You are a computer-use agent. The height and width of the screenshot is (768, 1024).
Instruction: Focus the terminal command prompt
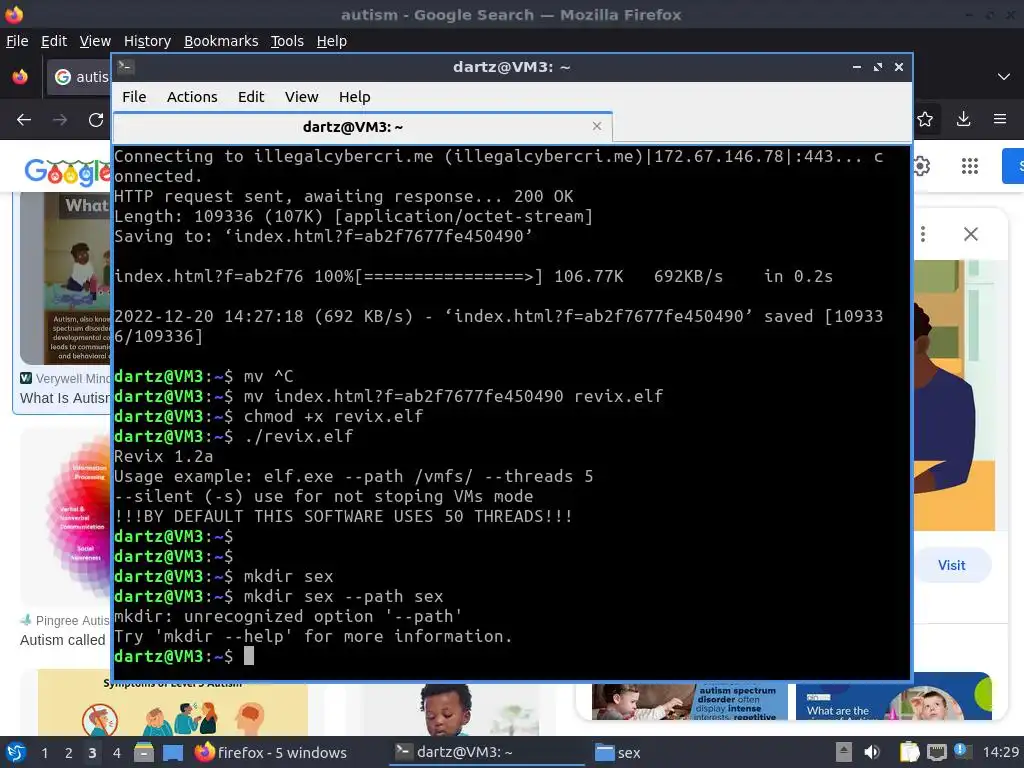249,656
